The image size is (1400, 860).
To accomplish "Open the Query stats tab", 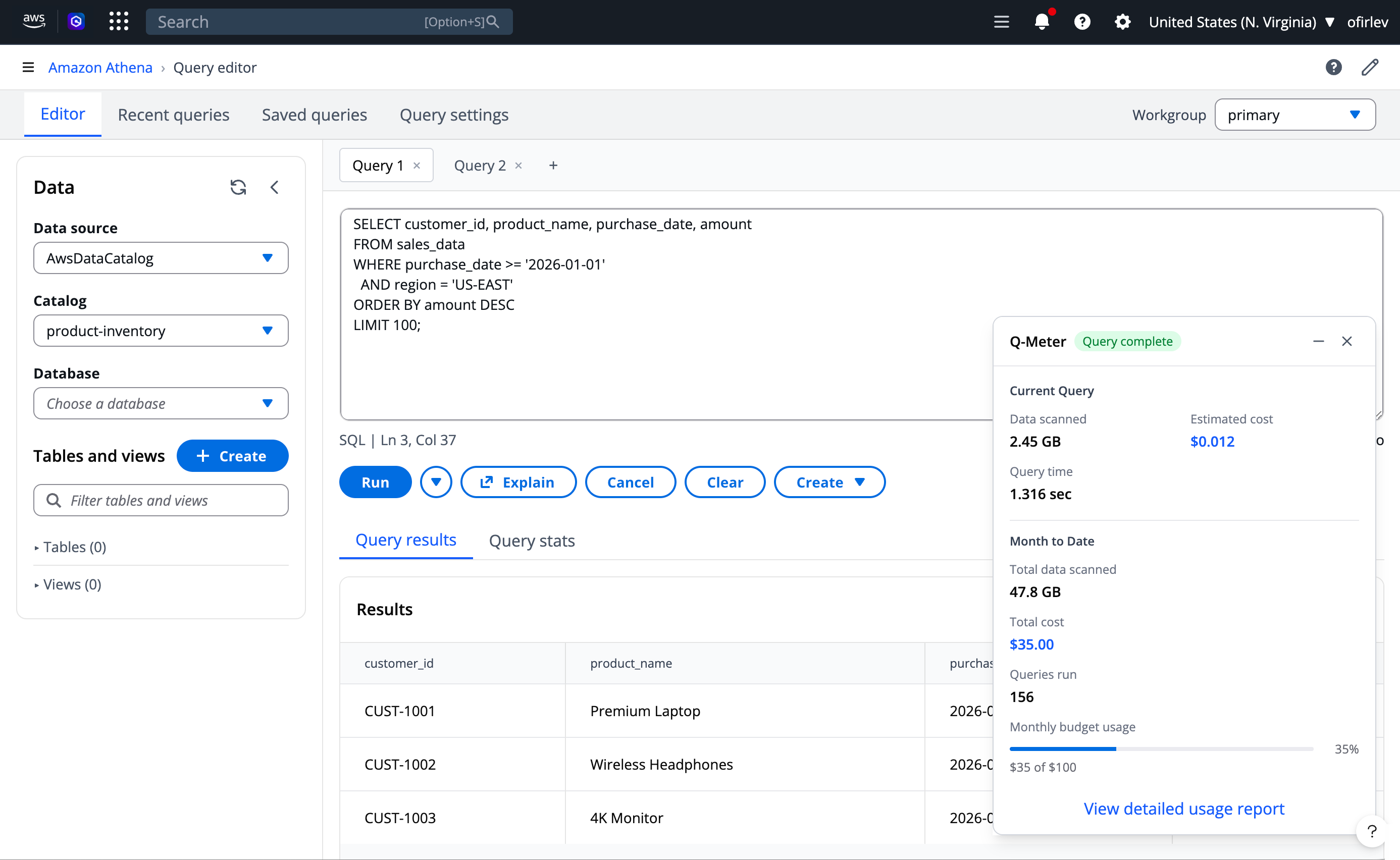I will coord(531,541).
